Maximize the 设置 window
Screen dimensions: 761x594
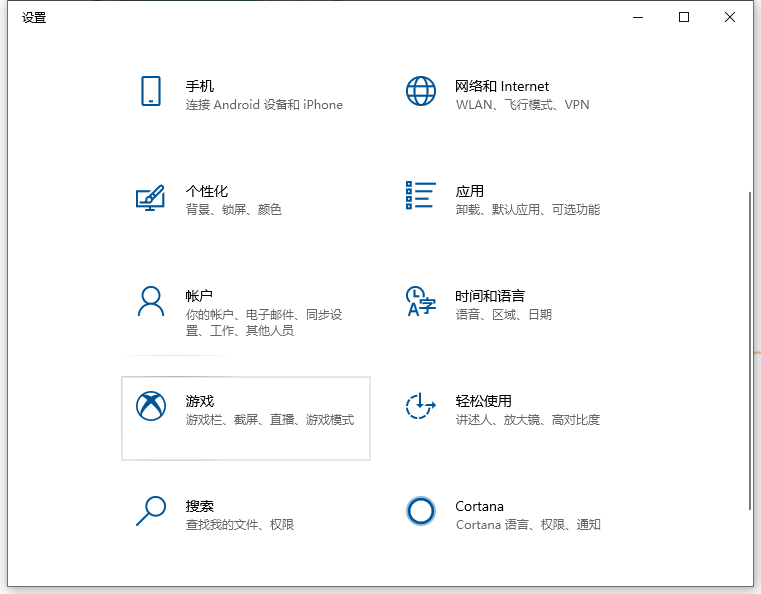tap(684, 17)
